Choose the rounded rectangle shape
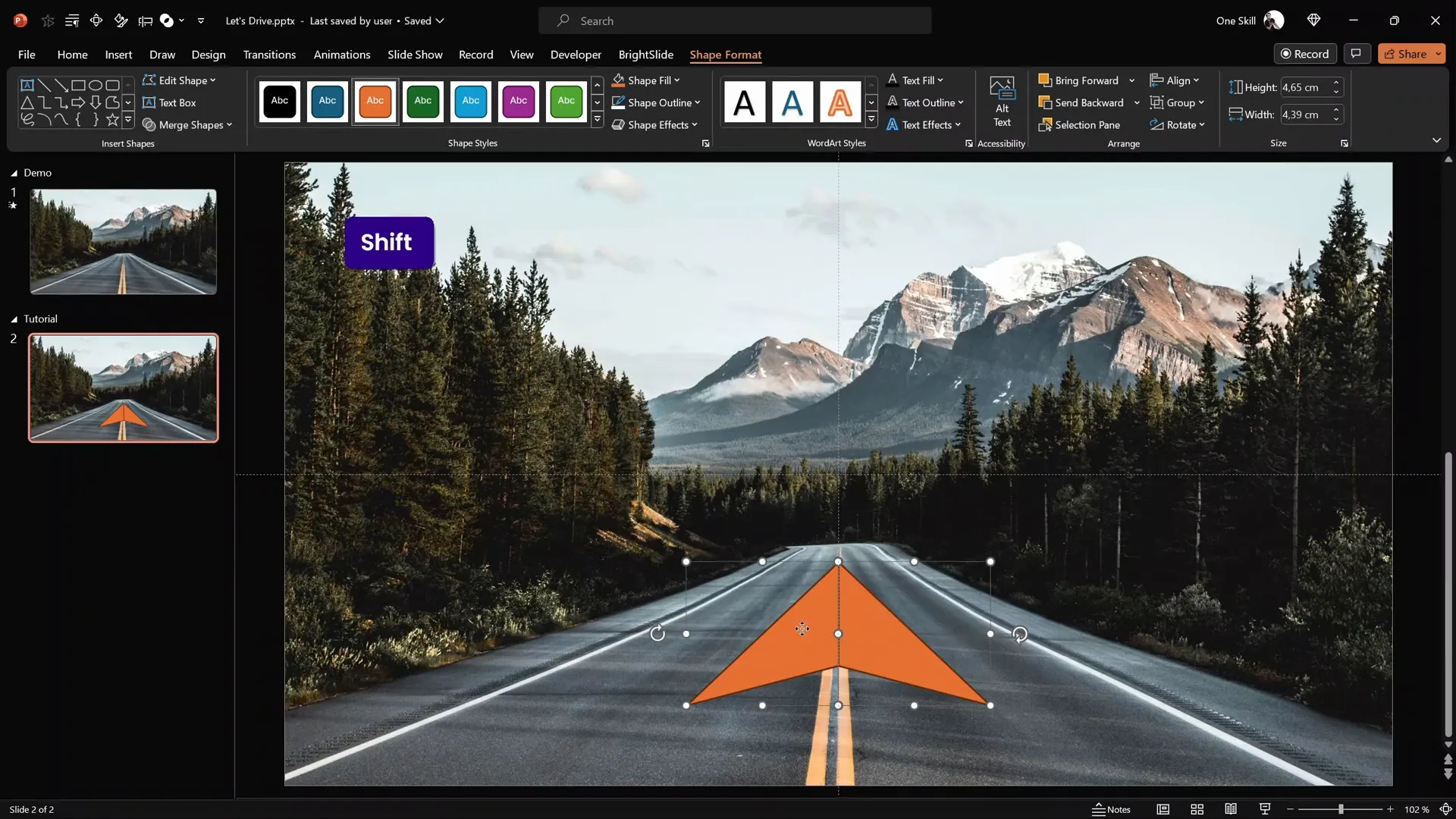 point(112,85)
